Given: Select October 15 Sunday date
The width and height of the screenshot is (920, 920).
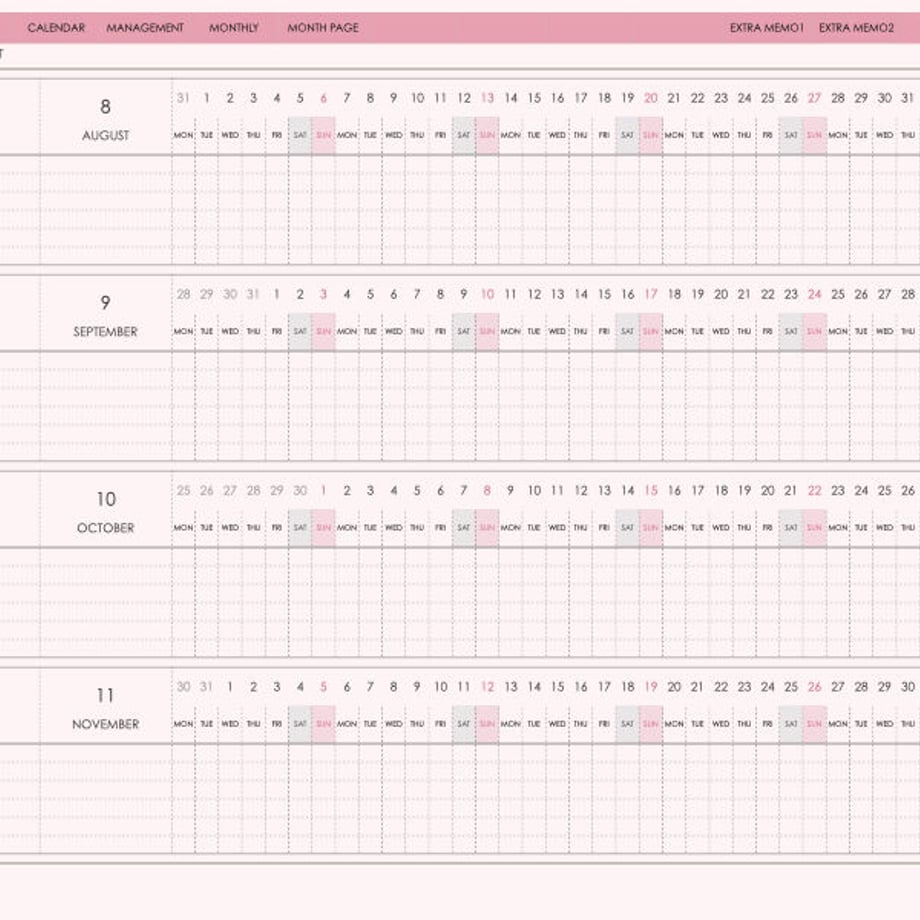Looking at the screenshot, I should (x=651, y=491).
